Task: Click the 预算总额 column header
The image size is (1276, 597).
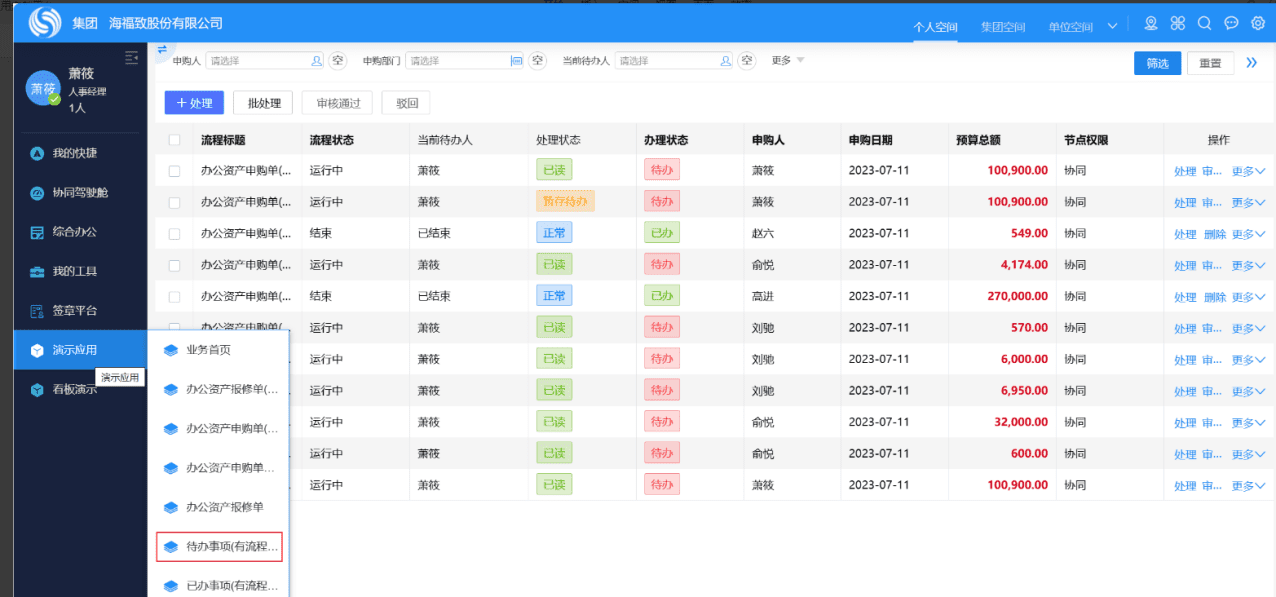Action: [978, 140]
